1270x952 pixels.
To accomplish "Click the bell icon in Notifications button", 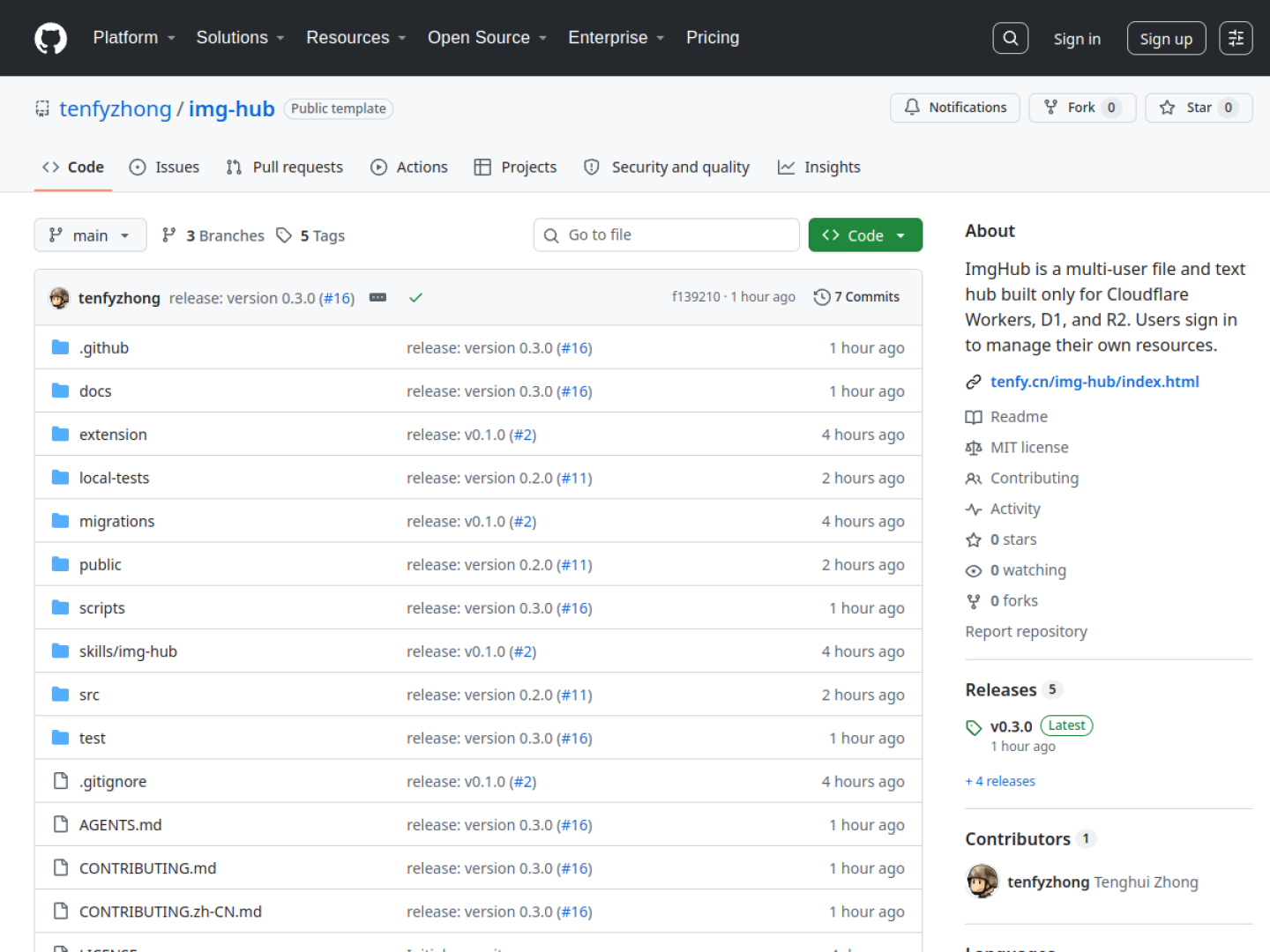I will pyautogui.click(x=912, y=107).
